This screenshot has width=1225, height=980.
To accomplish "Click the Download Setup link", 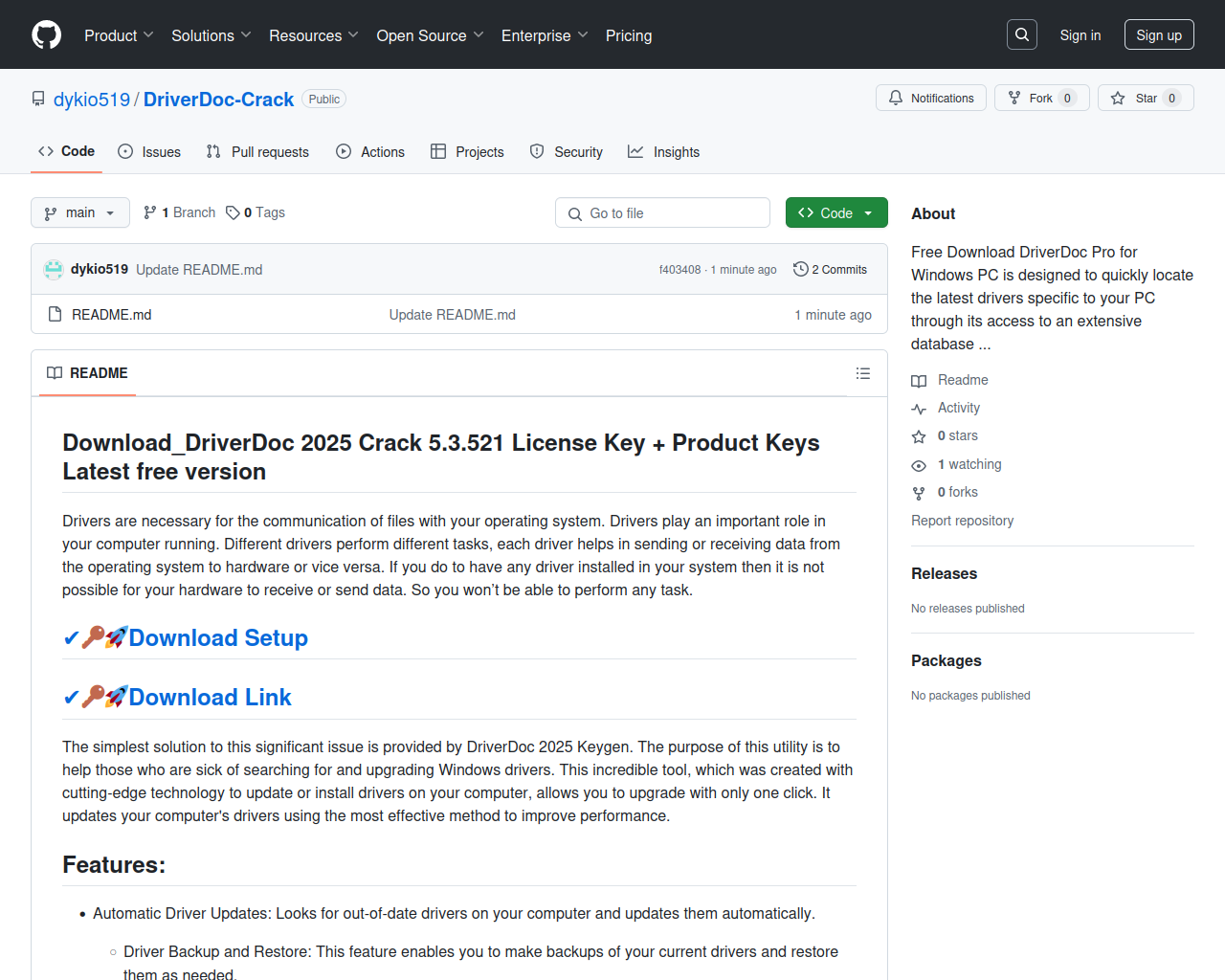I will point(218,638).
